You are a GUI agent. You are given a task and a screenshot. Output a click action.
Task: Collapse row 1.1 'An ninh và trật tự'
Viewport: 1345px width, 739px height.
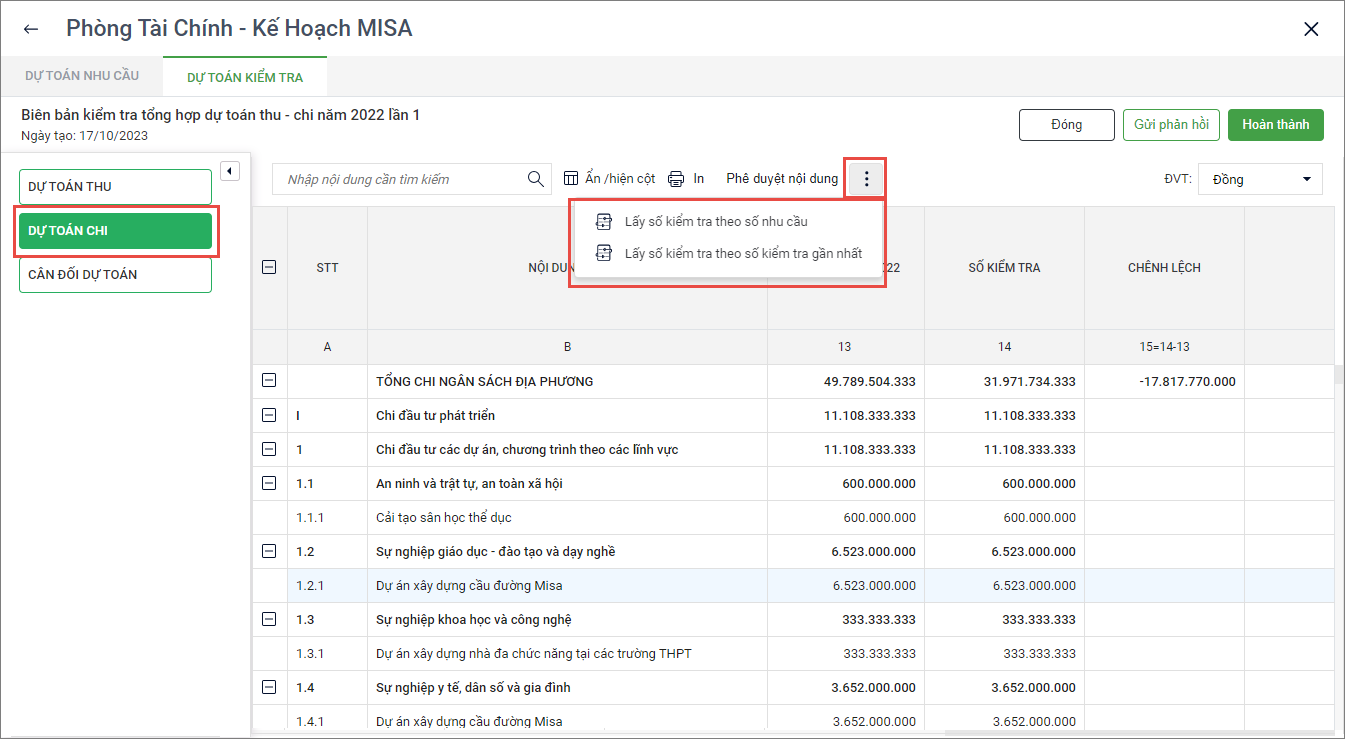[x=269, y=483]
